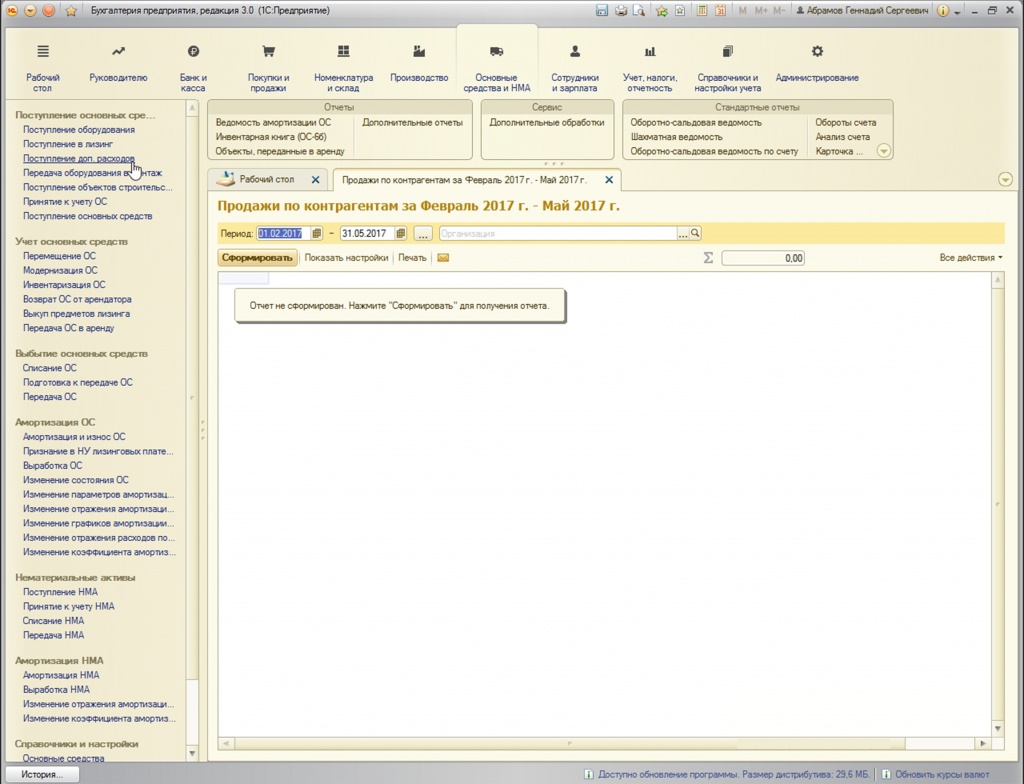
Task: Open Производство section
Action: 419,64
